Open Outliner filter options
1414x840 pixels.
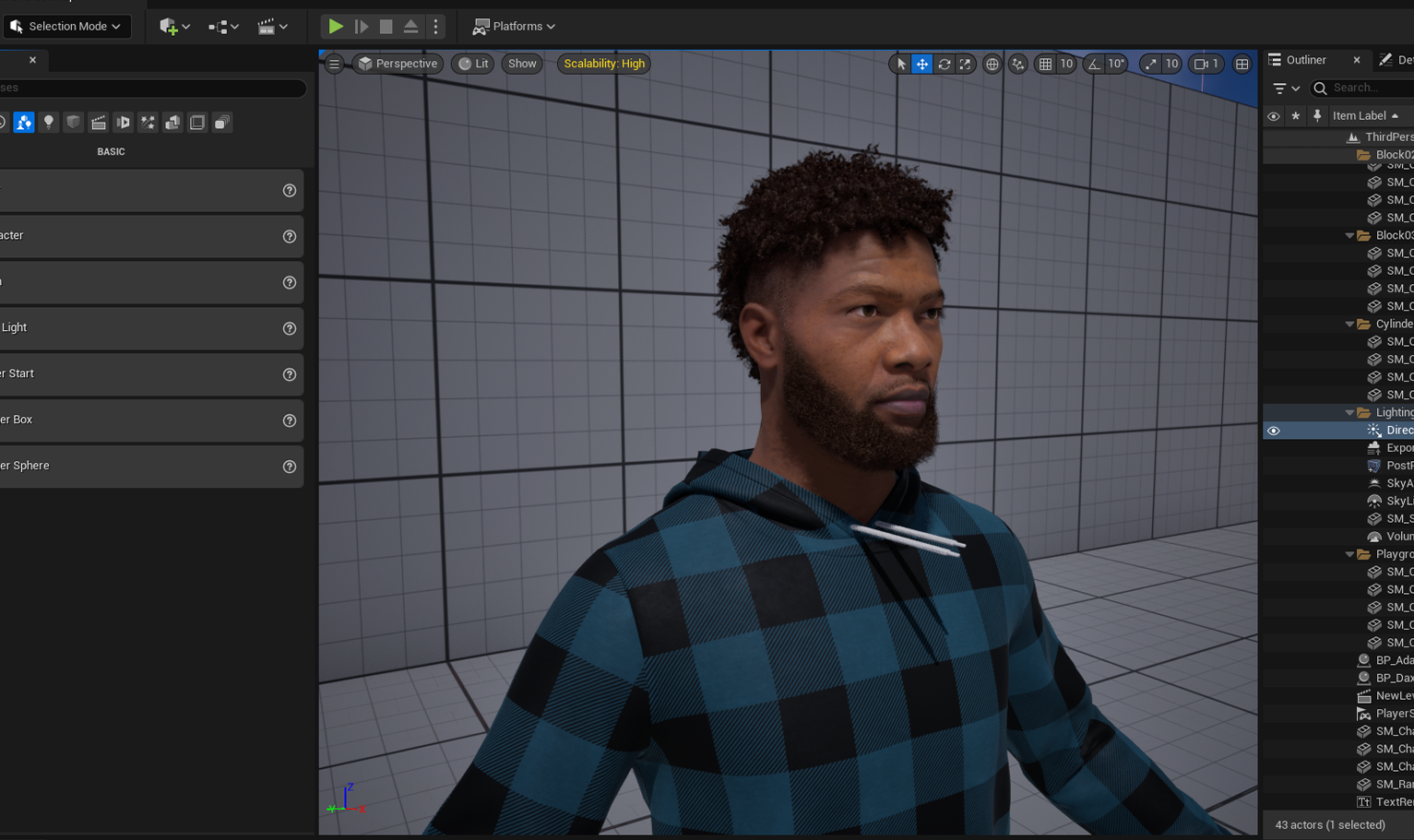tap(1286, 89)
